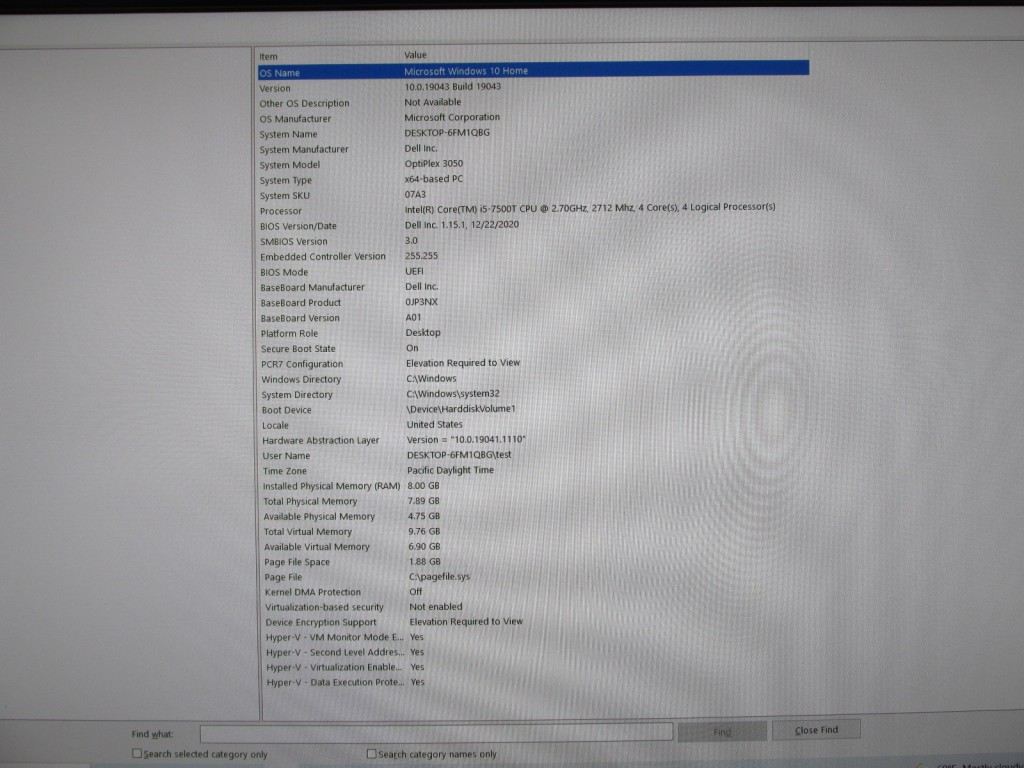Select the Secure Boot State row
The image size is (1024, 768).
[x=533, y=349]
